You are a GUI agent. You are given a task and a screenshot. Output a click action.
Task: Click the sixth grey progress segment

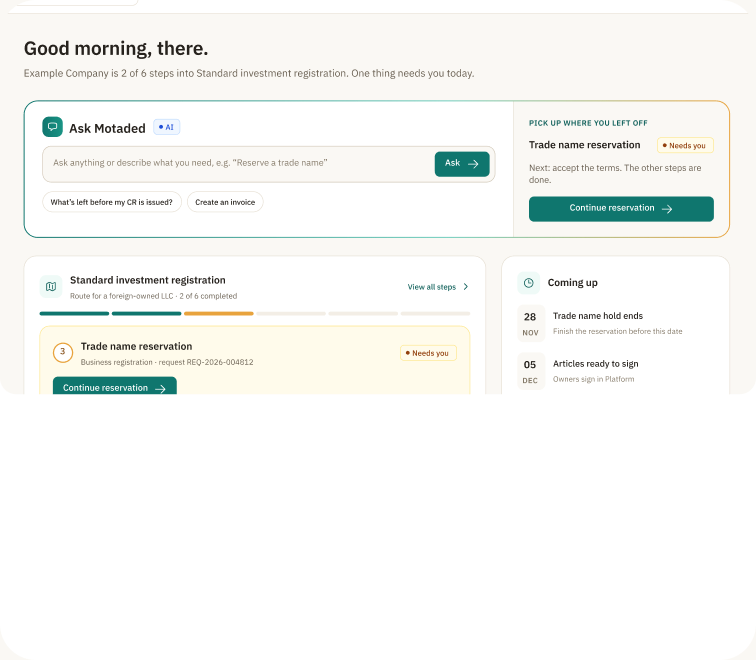[435, 313]
